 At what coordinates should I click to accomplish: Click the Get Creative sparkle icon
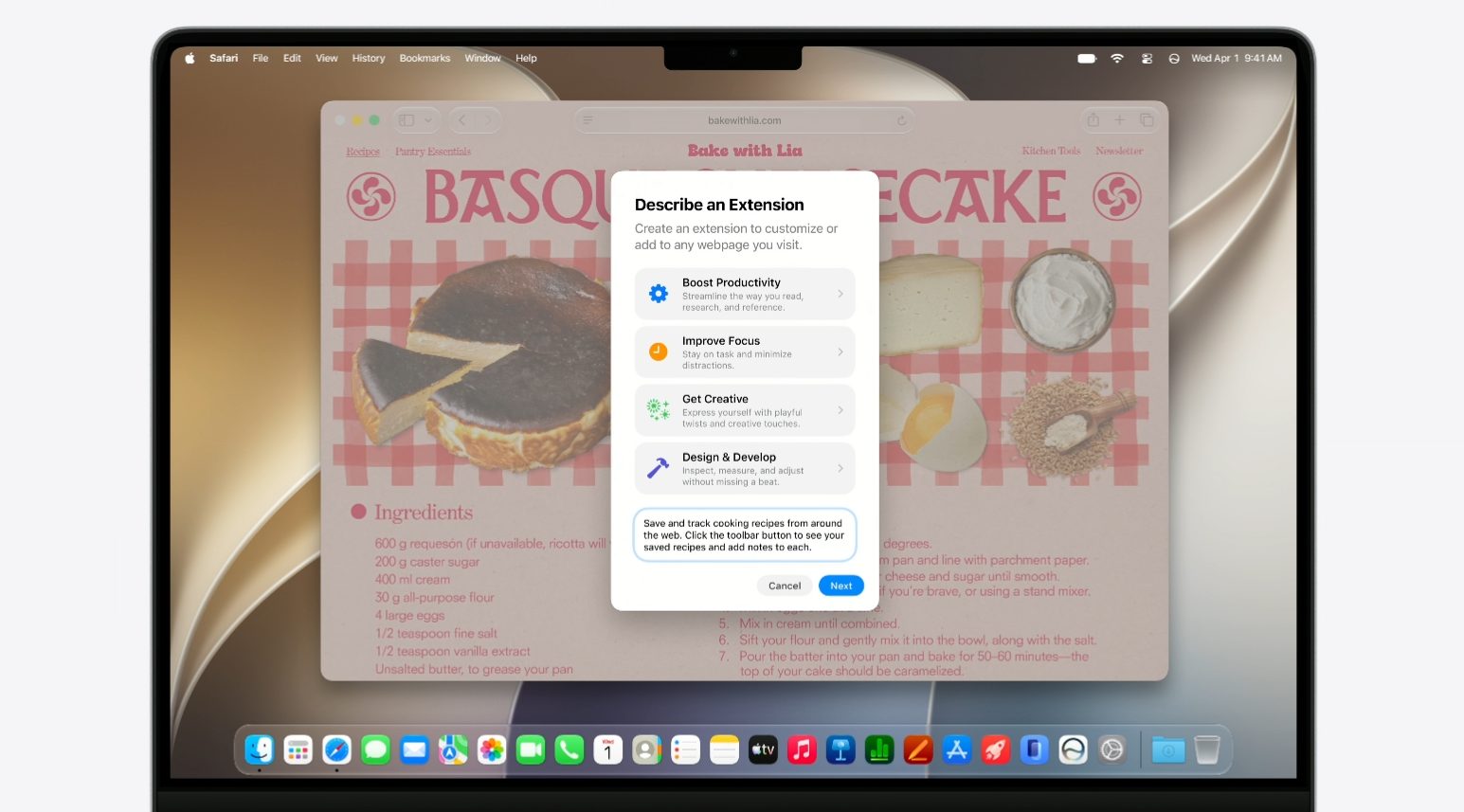[x=658, y=409]
